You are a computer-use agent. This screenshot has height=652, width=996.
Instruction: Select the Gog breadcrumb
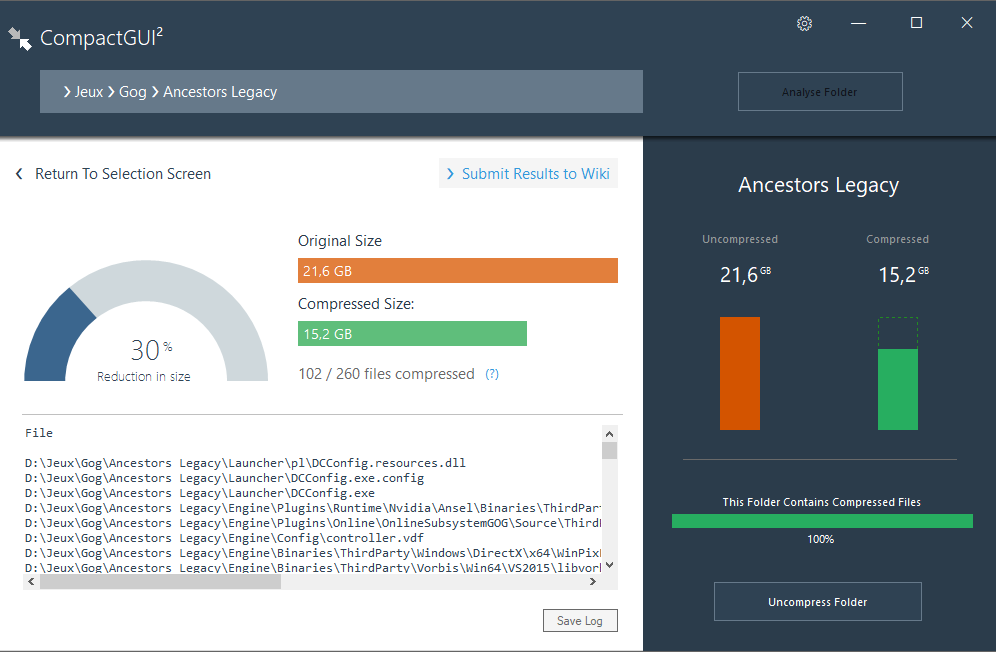click(x=133, y=92)
